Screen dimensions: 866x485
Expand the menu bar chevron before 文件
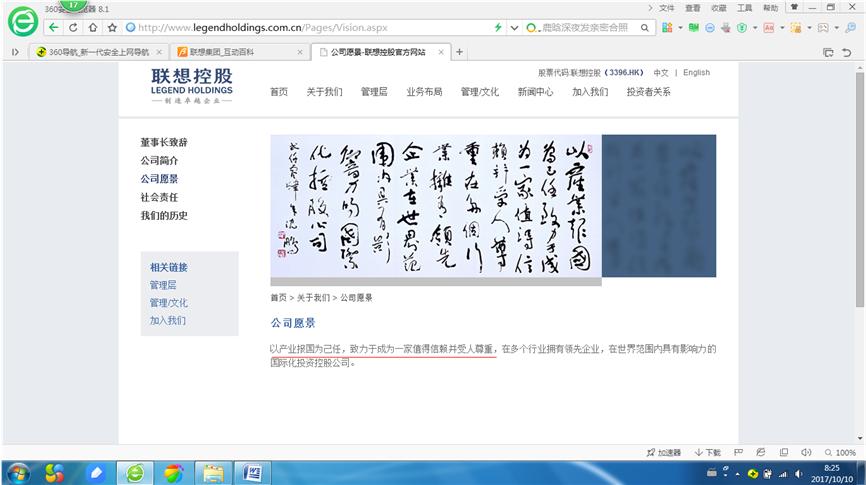(650, 8)
